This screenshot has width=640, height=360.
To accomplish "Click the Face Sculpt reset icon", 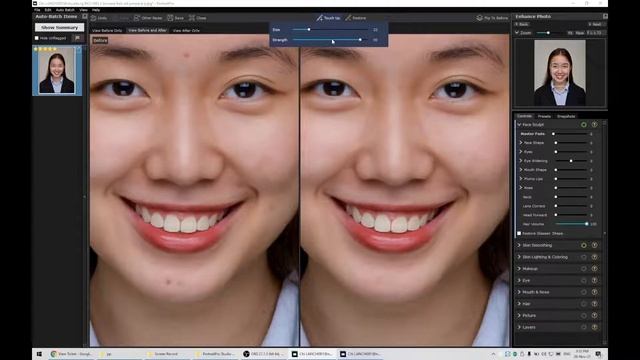I will (x=594, y=124).
